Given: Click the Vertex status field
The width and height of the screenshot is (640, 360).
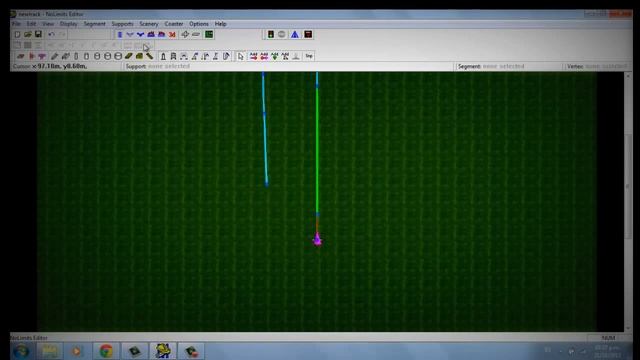Looking at the screenshot, I should pyautogui.click(x=597, y=66).
